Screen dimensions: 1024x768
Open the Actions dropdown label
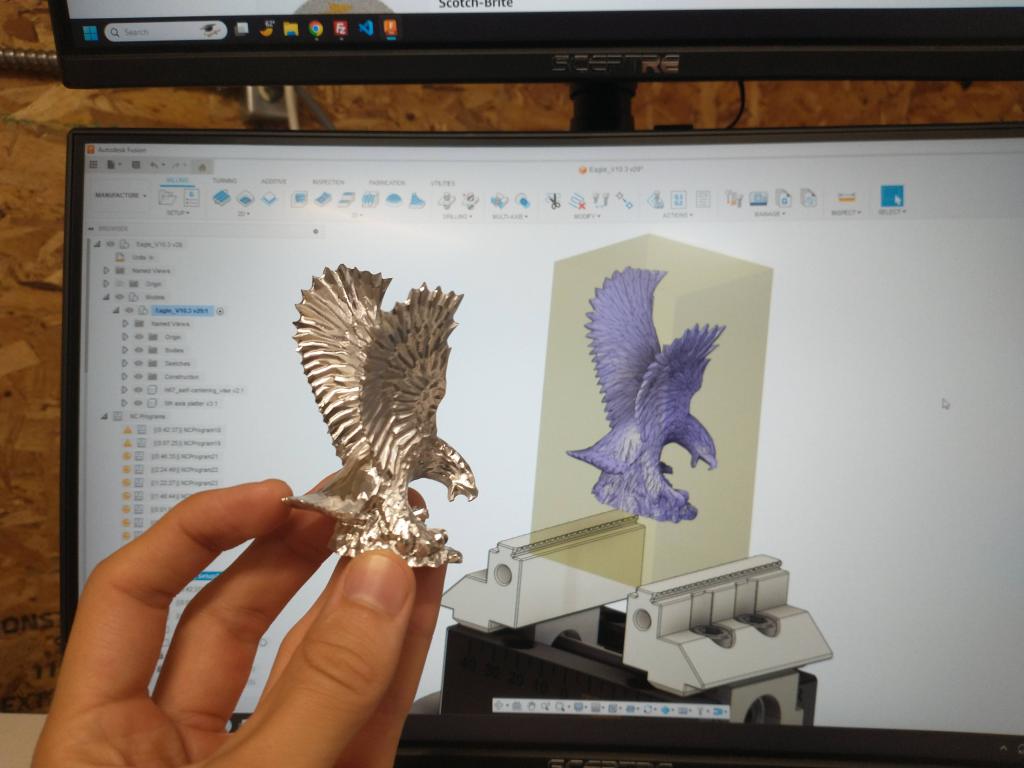click(x=677, y=214)
